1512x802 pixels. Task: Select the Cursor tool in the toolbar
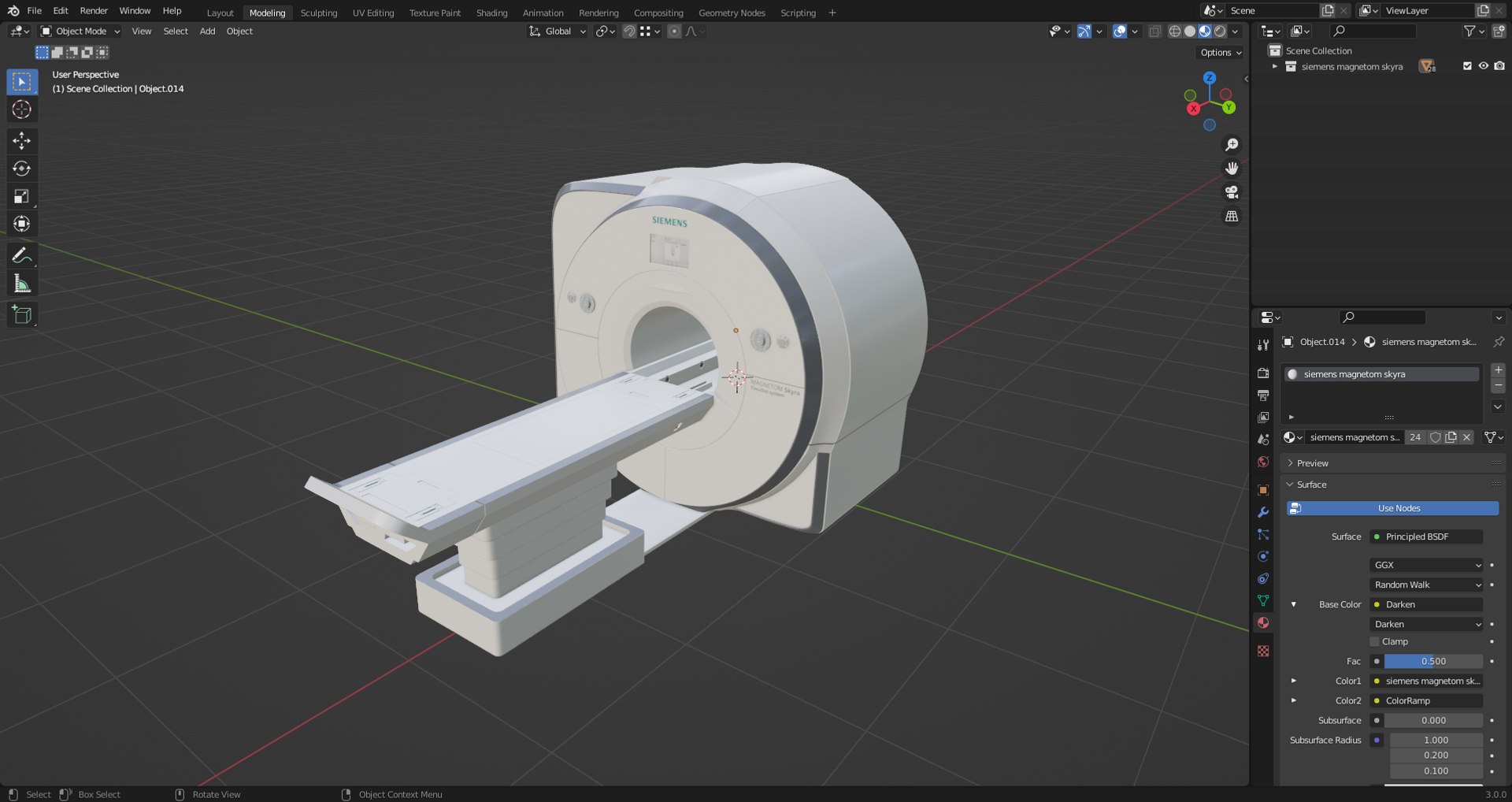[22, 110]
